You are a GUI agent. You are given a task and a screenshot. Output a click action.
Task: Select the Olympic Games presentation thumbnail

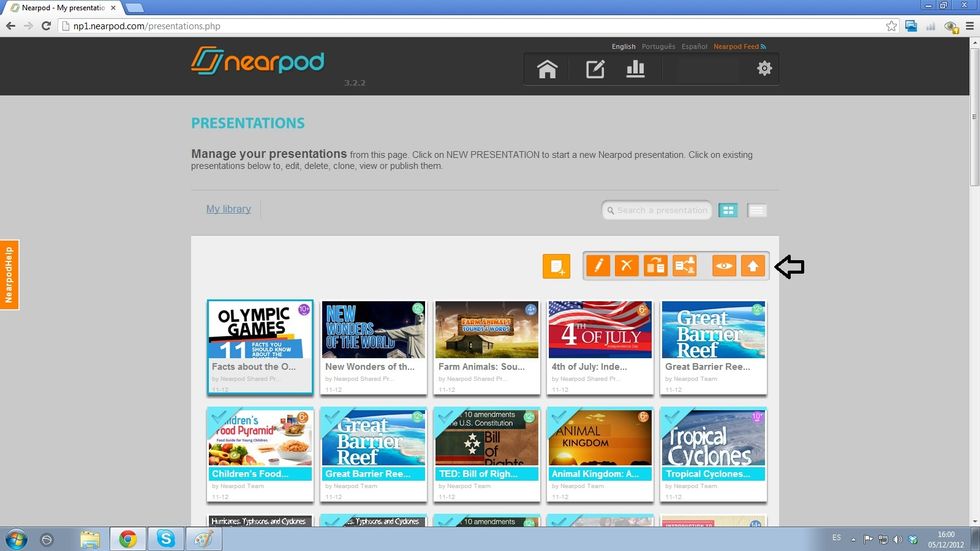[260, 330]
